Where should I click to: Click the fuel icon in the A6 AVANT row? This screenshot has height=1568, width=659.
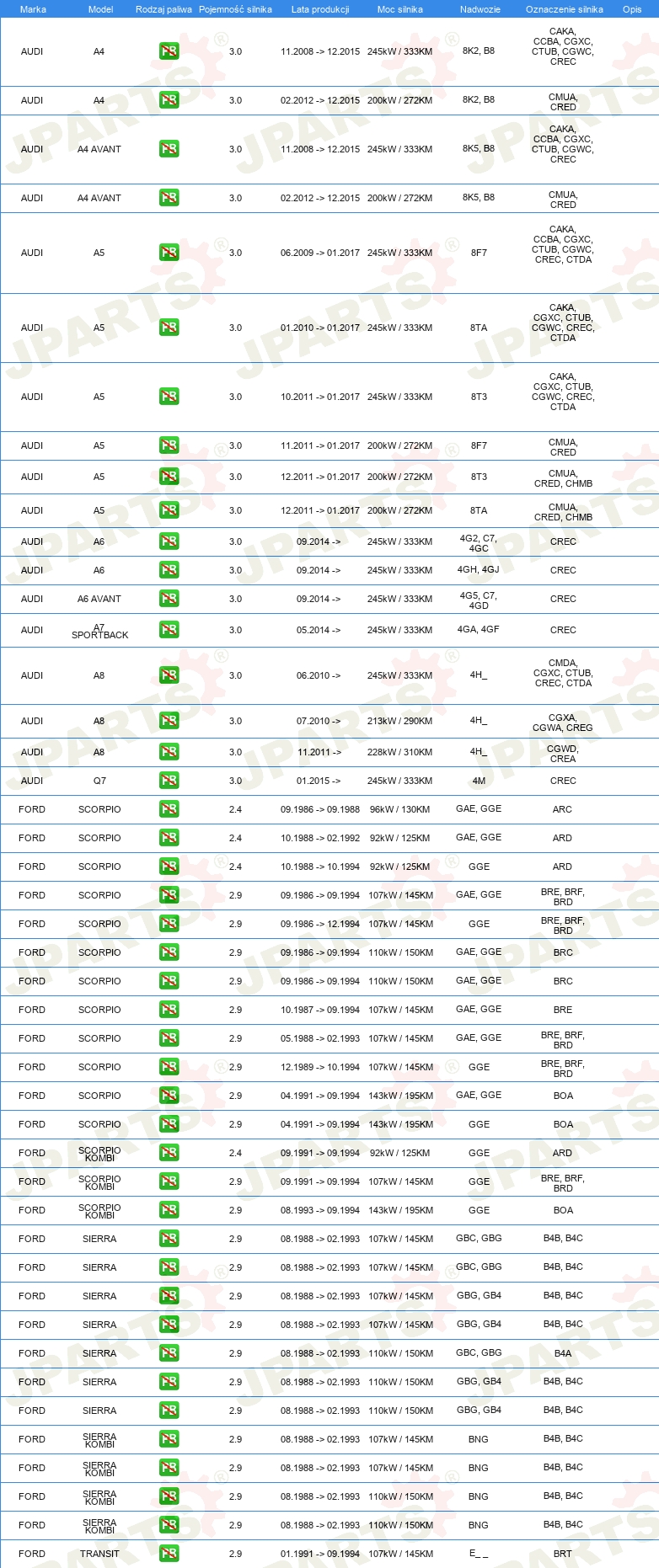[x=169, y=599]
